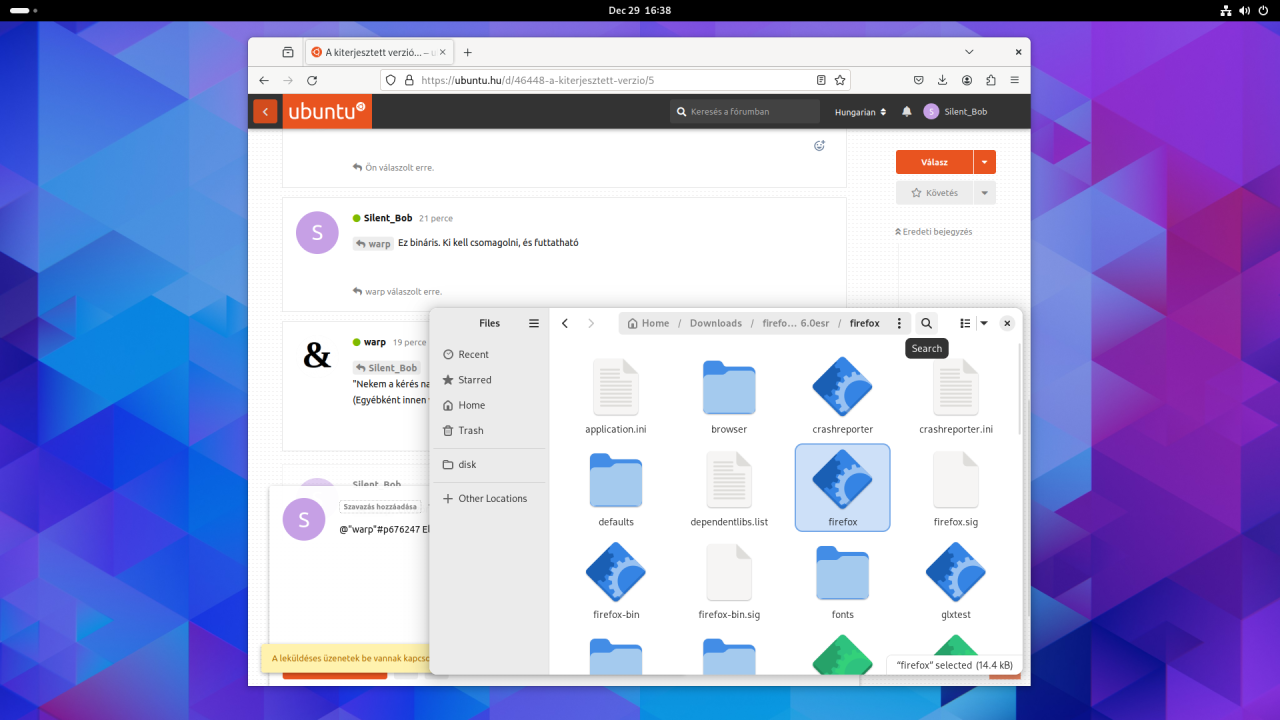
Task: Open Firefox tab overview icon
Action: pos(288,52)
